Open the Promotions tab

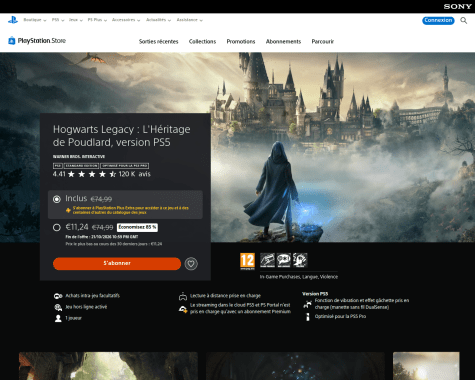[x=241, y=42]
